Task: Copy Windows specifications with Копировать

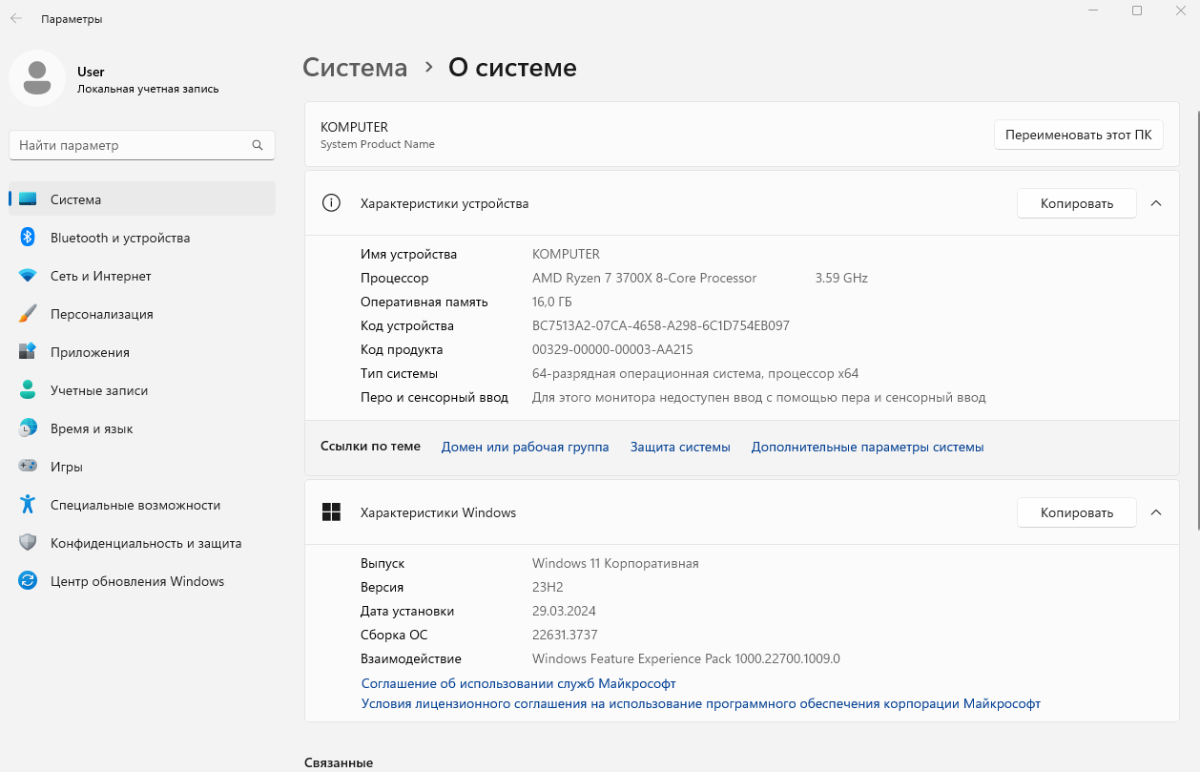Action: pos(1076,512)
